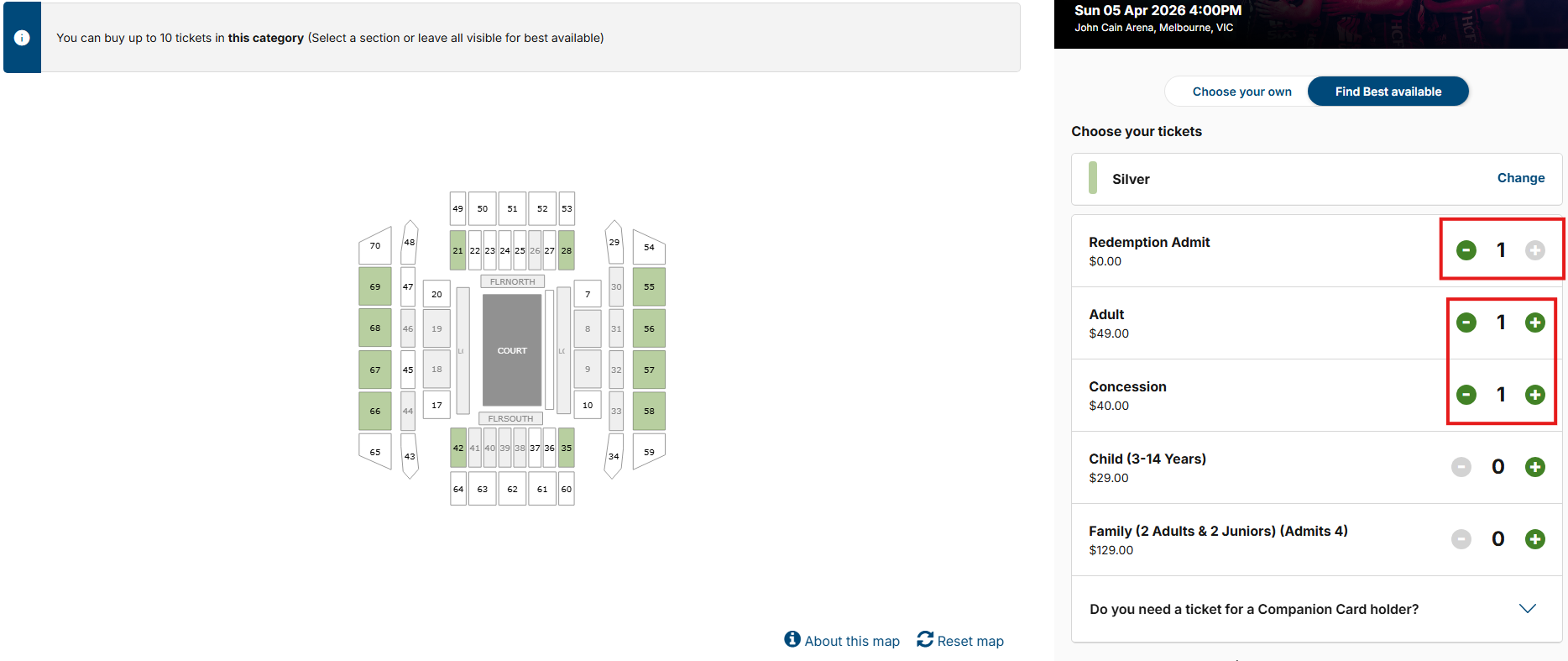Image resolution: width=1568 pixels, height=661 pixels.
Task: Expand Companion Card holder section
Action: 1527,609
